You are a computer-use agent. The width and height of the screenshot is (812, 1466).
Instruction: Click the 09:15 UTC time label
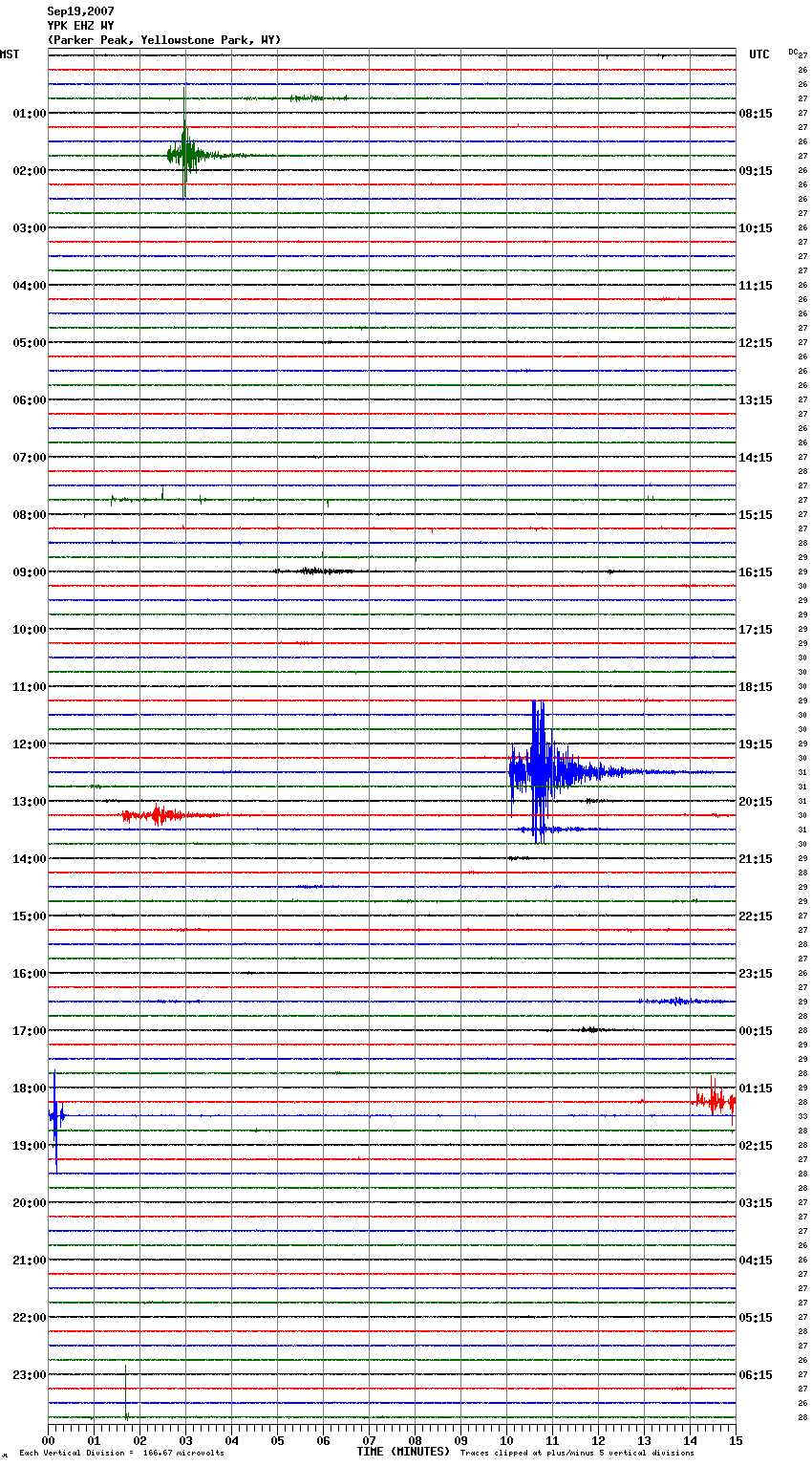pyautogui.click(x=756, y=171)
